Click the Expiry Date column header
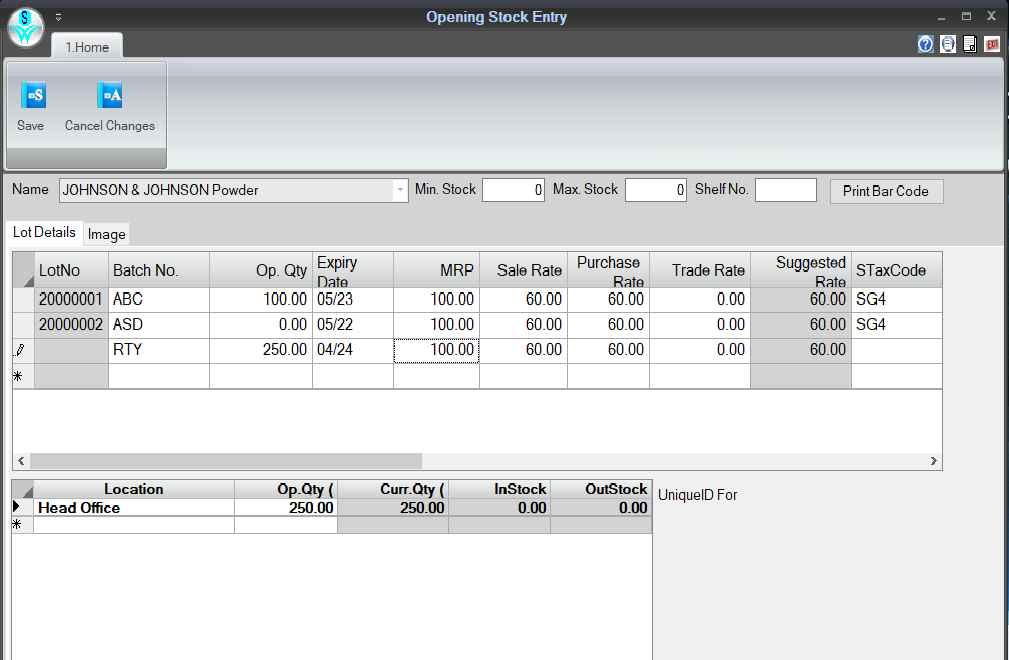The height and width of the screenshot is (660, 1009). click(x=353, y=270)
